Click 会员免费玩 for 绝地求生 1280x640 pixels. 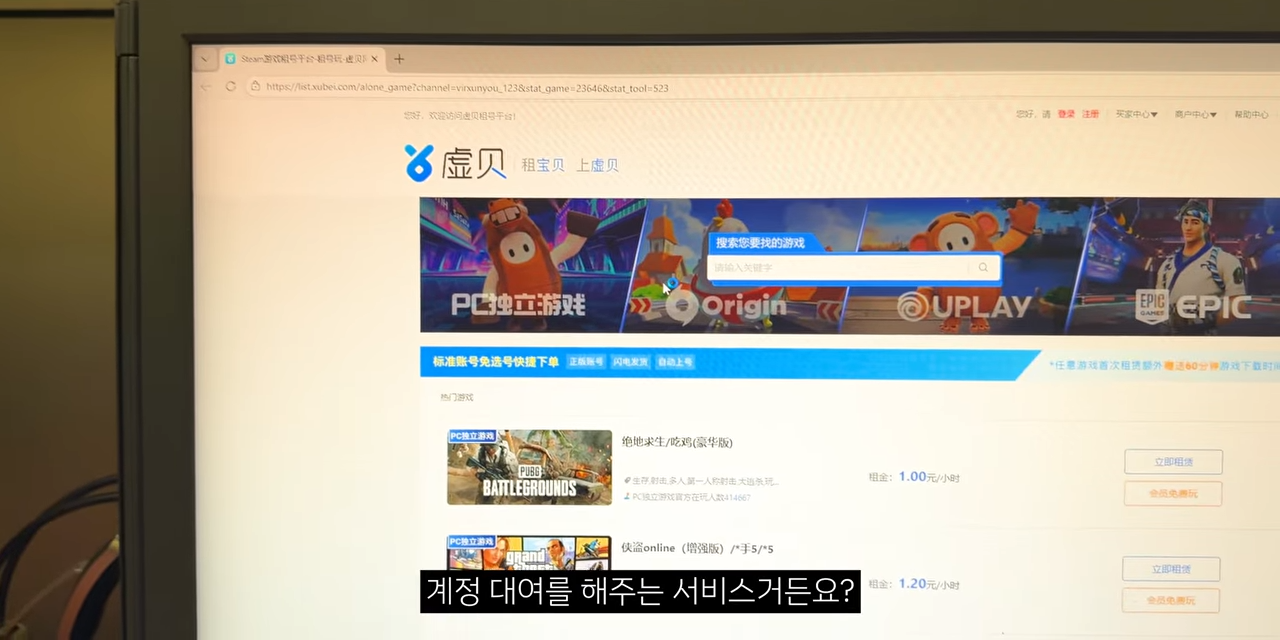1173,493
